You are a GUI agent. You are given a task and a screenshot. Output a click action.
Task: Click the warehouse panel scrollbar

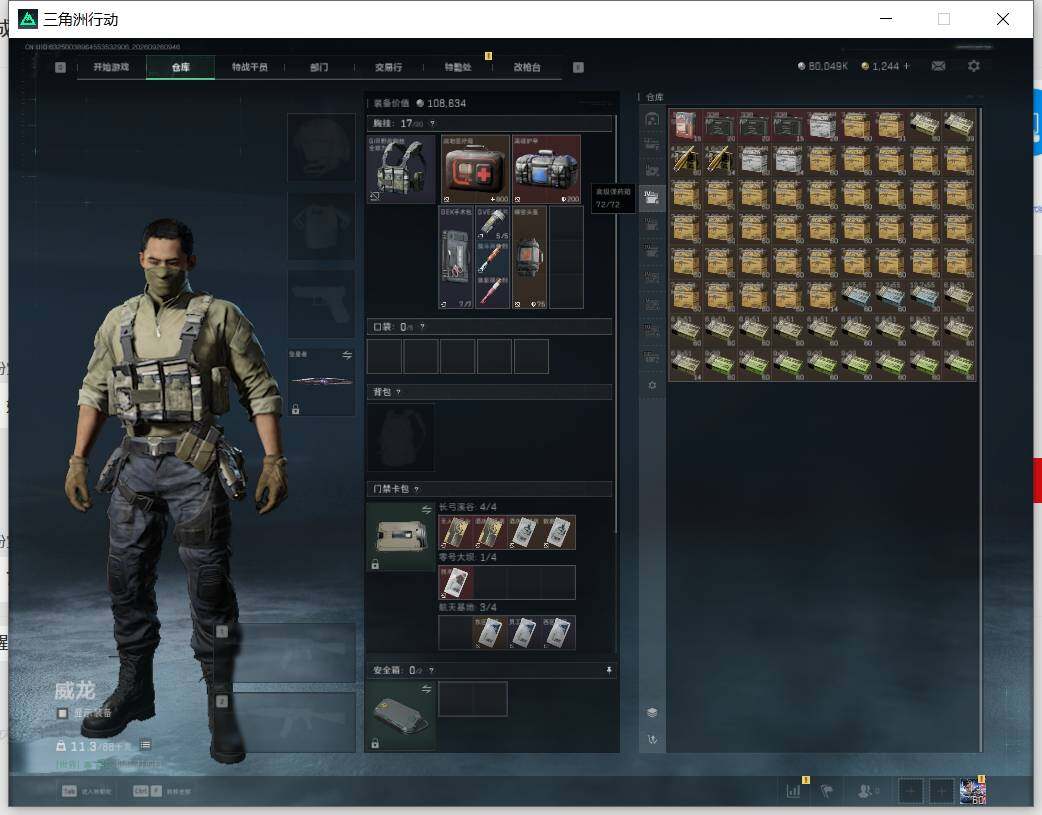[980, 430]
